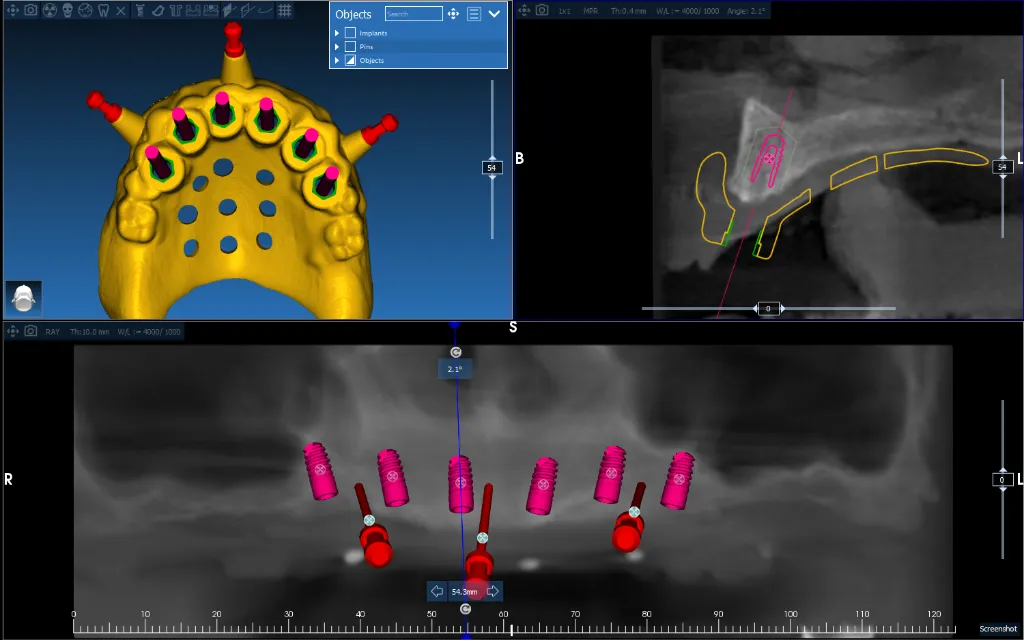Select the implant screw tool icon

click(x=141, y=8)
